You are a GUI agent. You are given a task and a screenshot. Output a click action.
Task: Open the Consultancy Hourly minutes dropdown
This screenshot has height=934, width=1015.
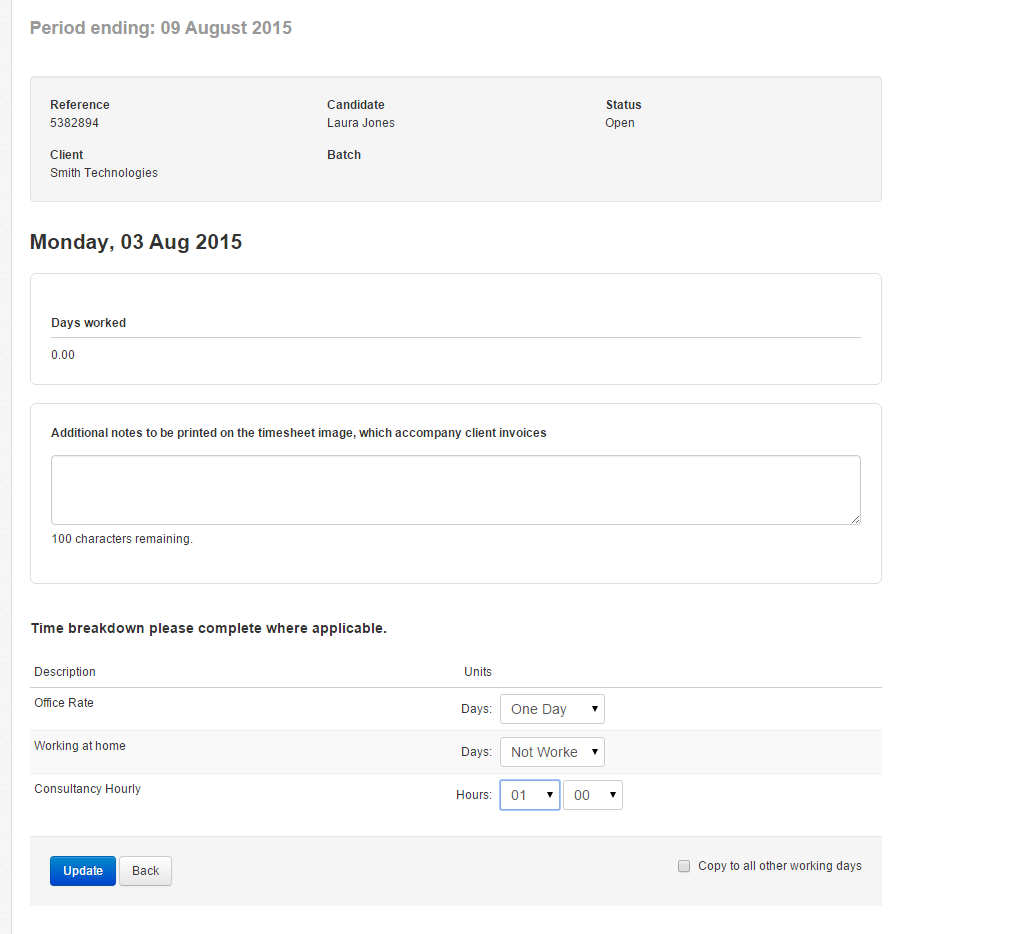593,795
